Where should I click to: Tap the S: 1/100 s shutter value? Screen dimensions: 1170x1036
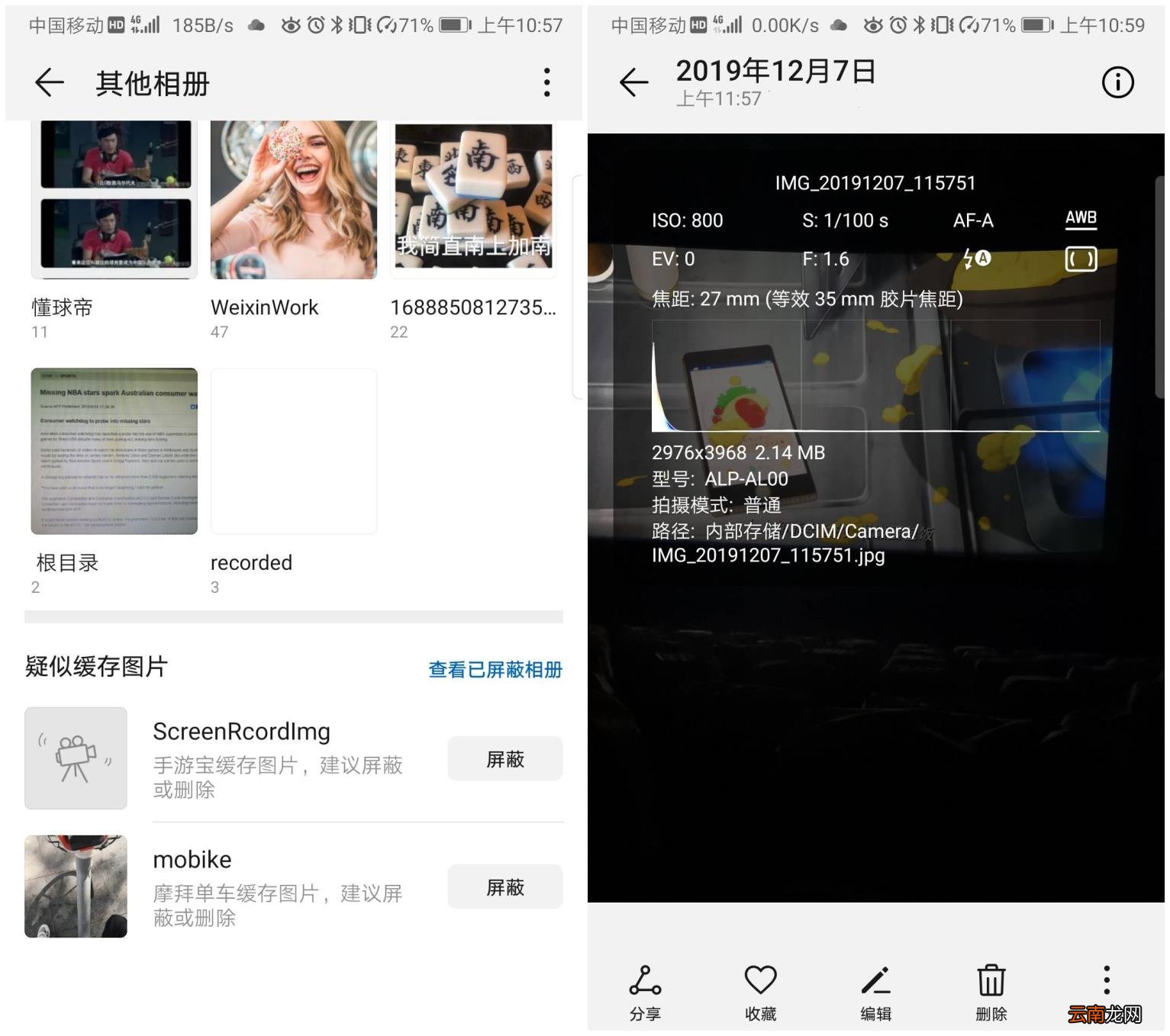click(x=845, y=221)
